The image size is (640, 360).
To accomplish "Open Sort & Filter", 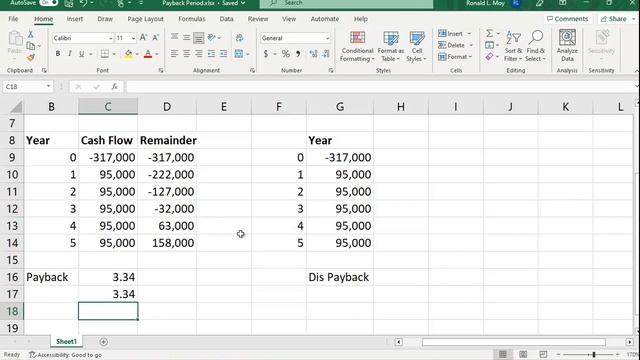I will (513, 46).
